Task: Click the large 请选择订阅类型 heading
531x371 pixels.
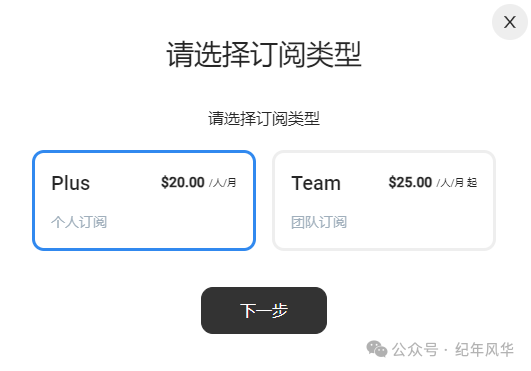Action: pyautogui.click(x=264, y=54)
